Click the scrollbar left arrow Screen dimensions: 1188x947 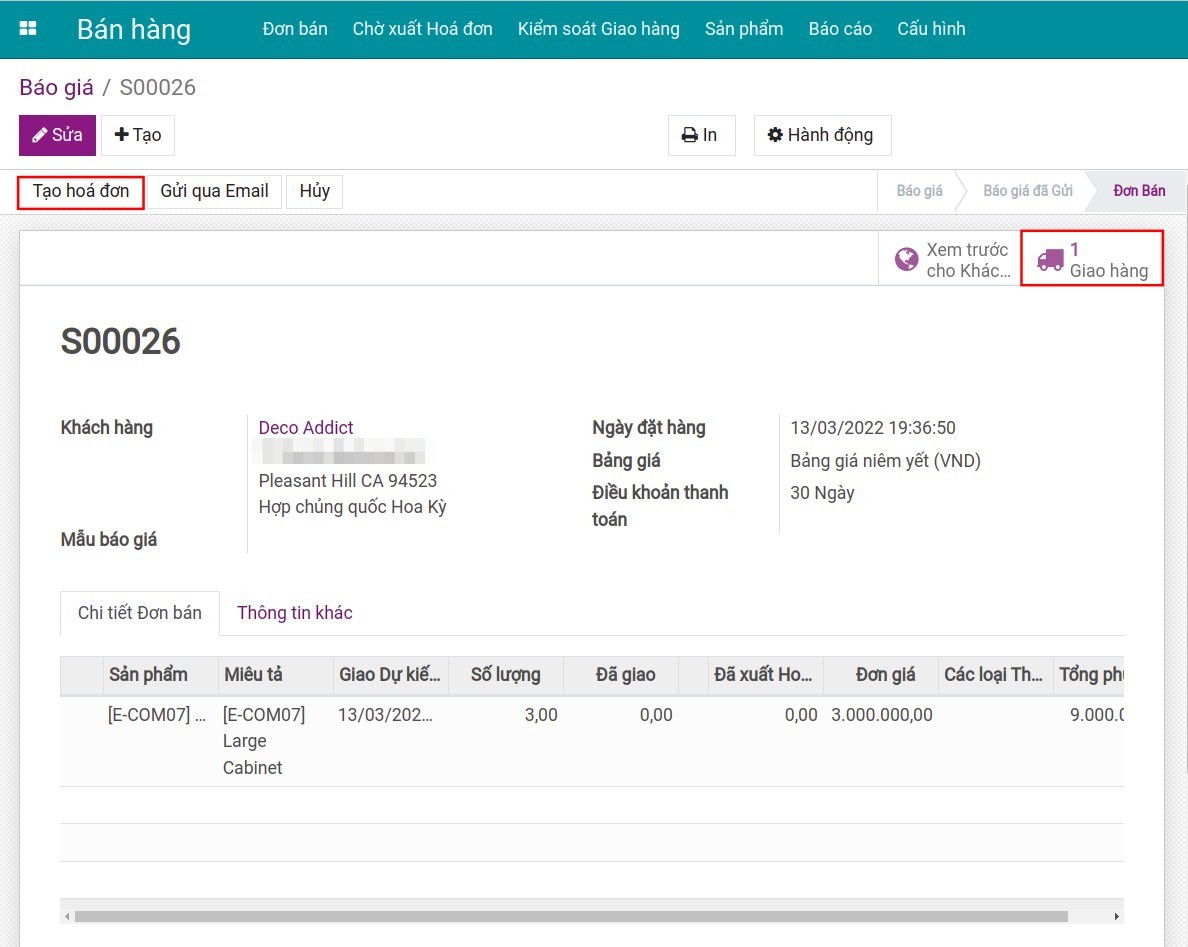coord(67,917)
